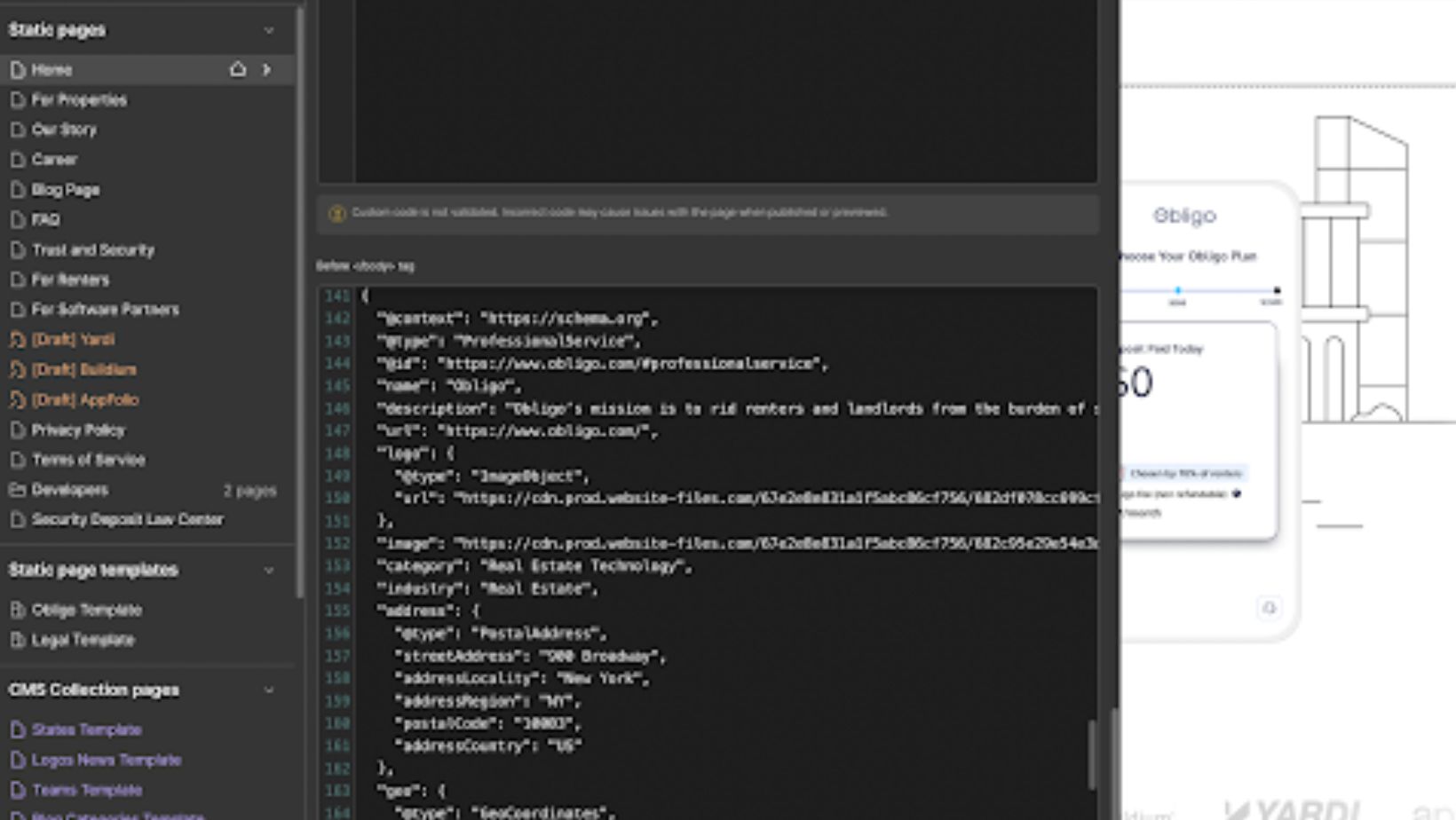This screenshot has height=820, width=1456.
Task: Open the [Draft] Buildium page
Action: pos(83,369)
